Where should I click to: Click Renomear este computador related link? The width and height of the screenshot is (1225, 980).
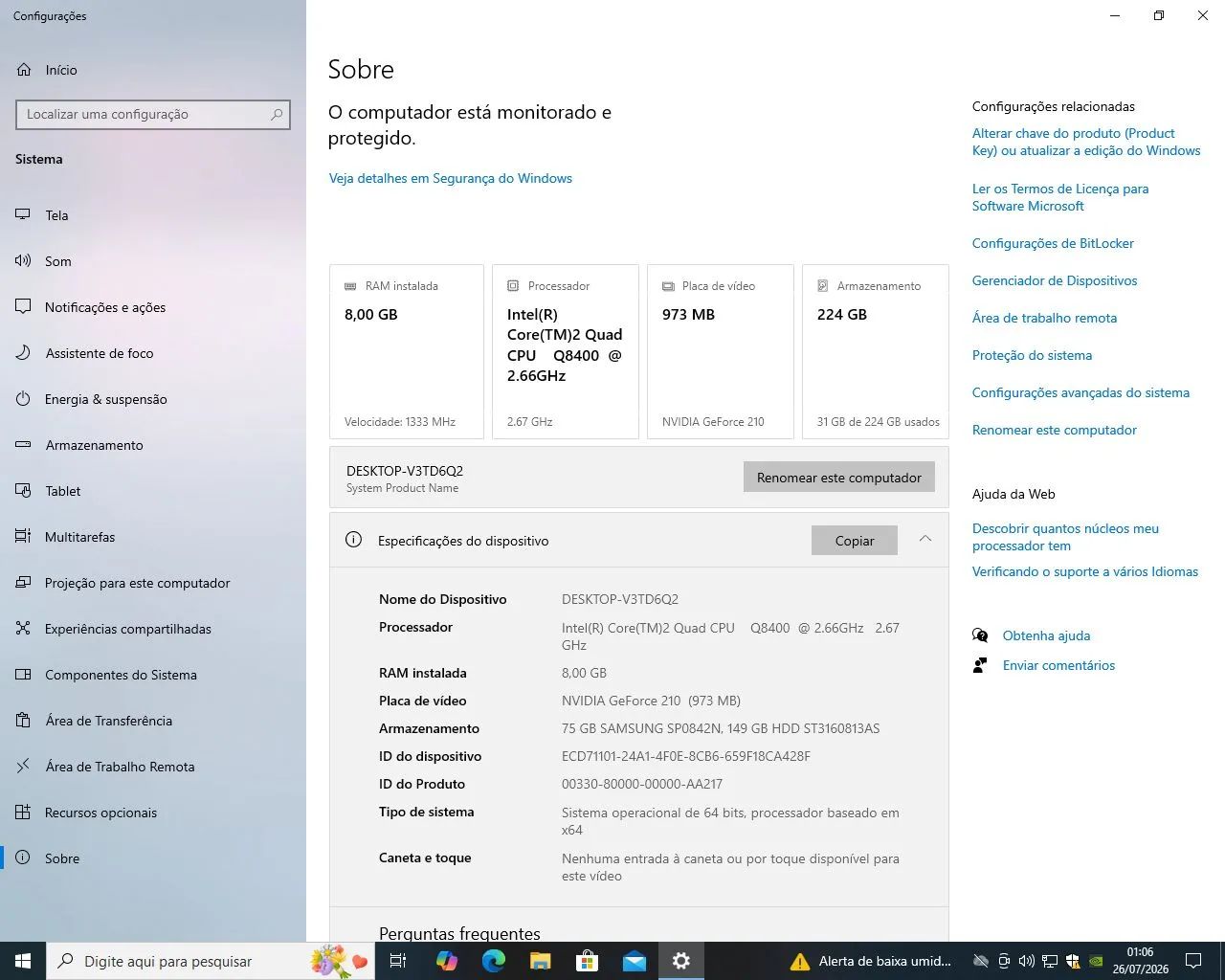[x=1055, y=430]
